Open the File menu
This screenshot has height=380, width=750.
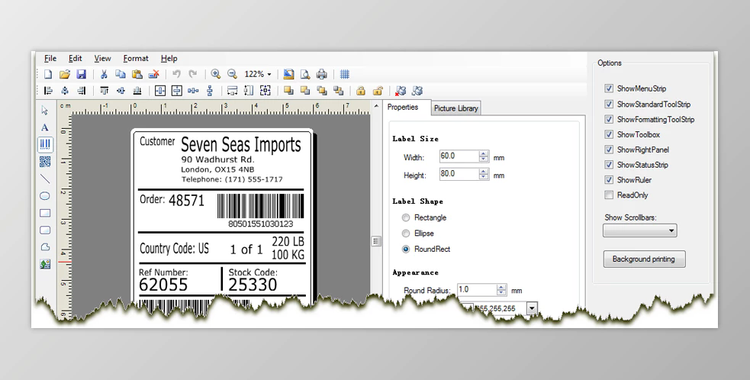pos(50,58)
